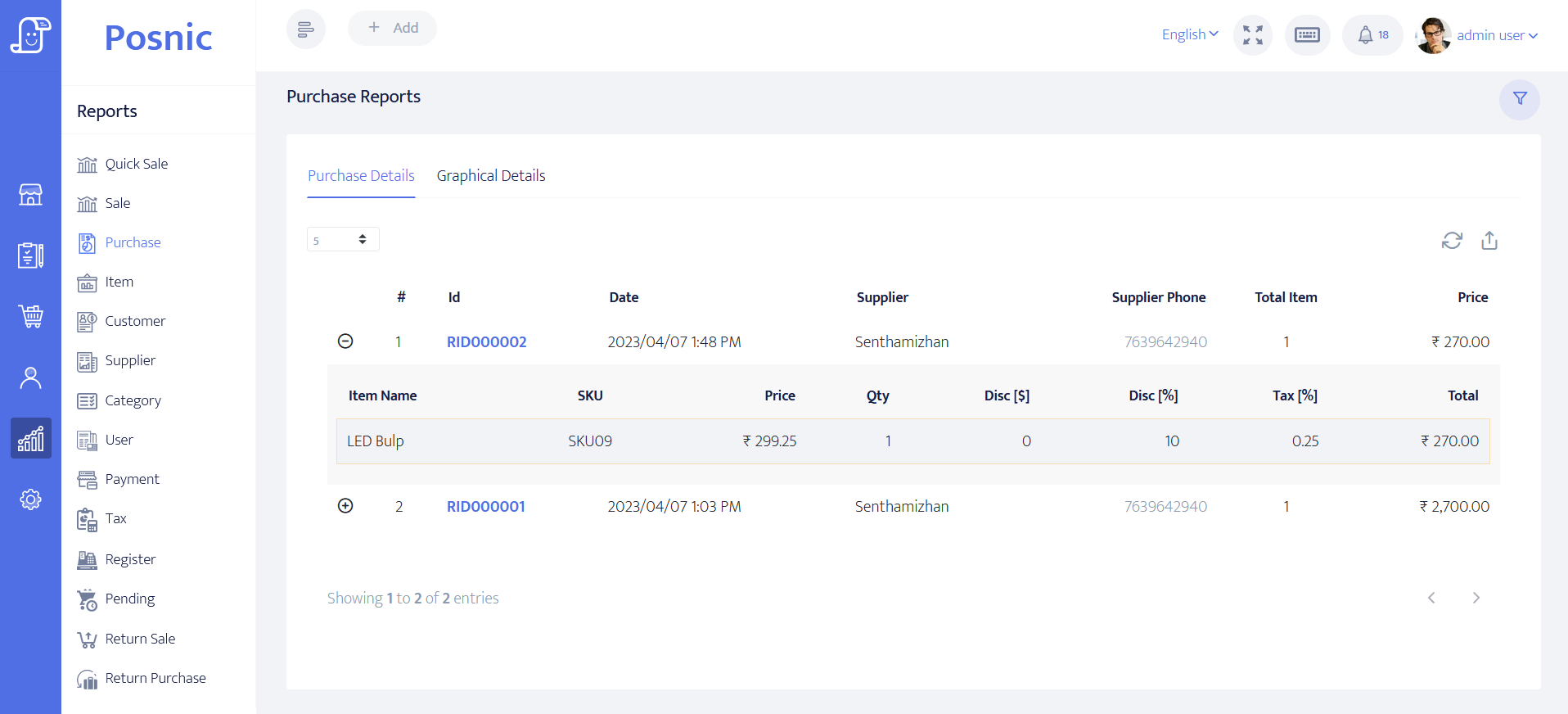Open the shopping cart sidebar icon

point(31,316)
